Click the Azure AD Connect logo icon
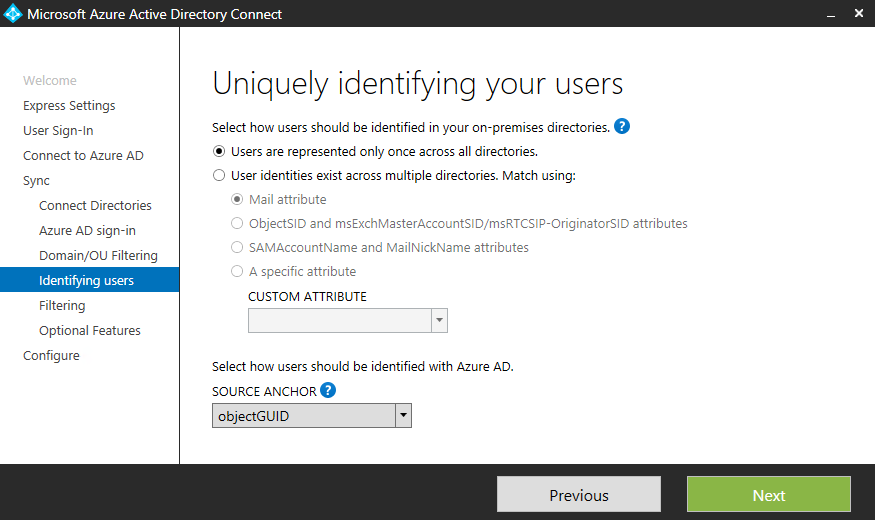 pos(13,14)
